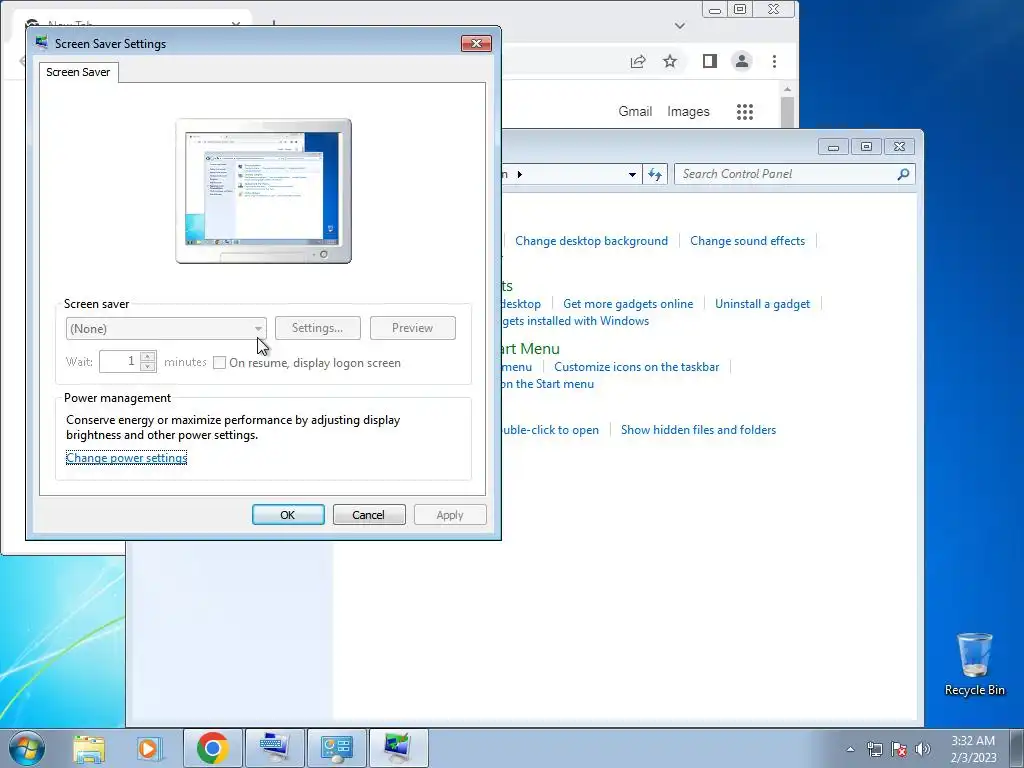Click the Search Control Panel field
This screenshot has height=768, width=1024.
click(787, 174)
